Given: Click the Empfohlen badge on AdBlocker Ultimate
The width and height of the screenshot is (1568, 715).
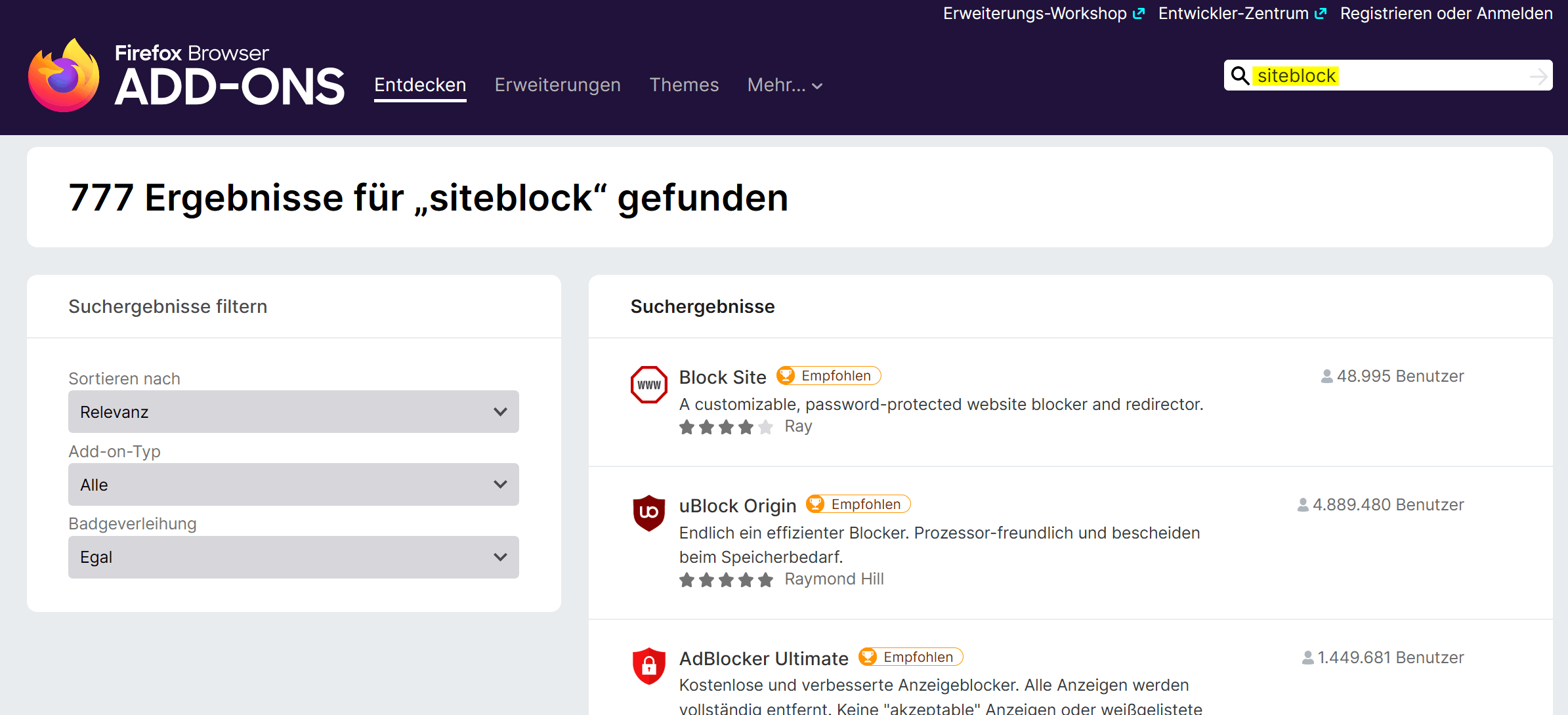Looking at the screenshot, I should click(x=911, y=657).
